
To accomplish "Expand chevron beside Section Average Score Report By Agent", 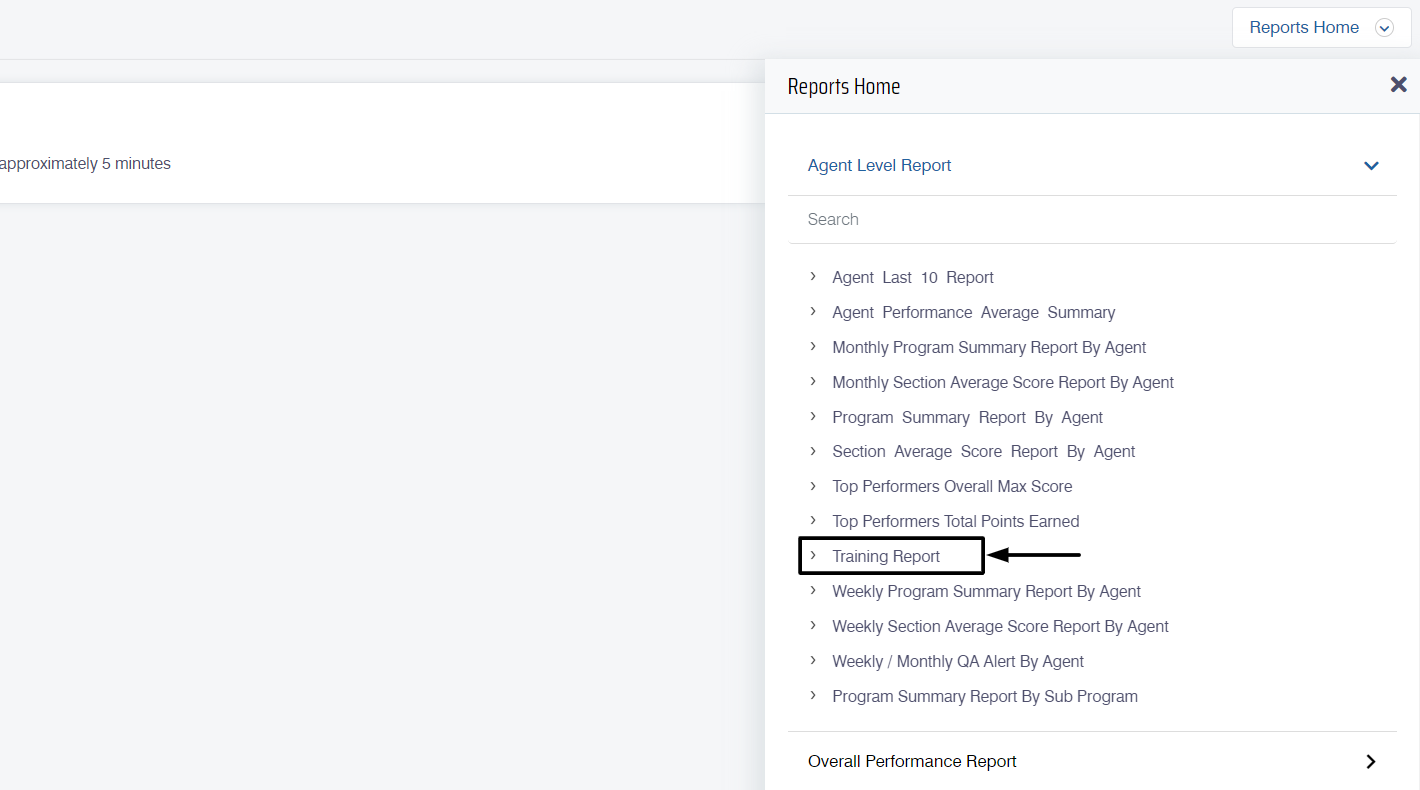I will coord(813,450).
